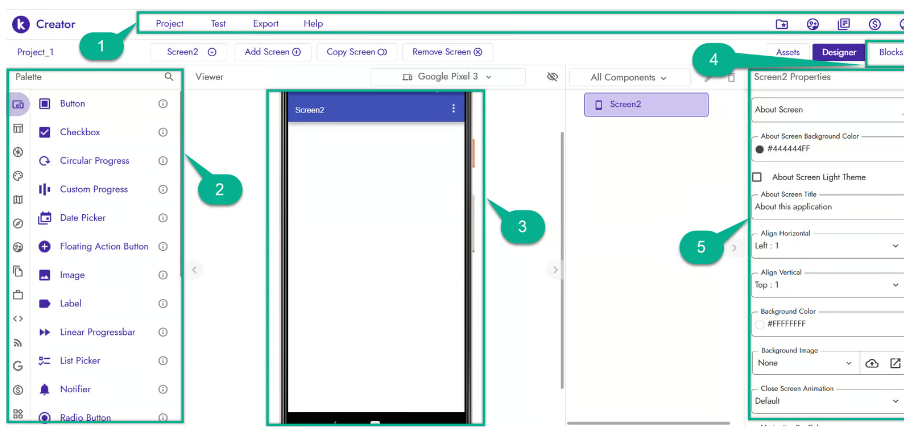Click the Remove Screen button
The height and width of the screenshot is (444, 910).
[448, 52]
